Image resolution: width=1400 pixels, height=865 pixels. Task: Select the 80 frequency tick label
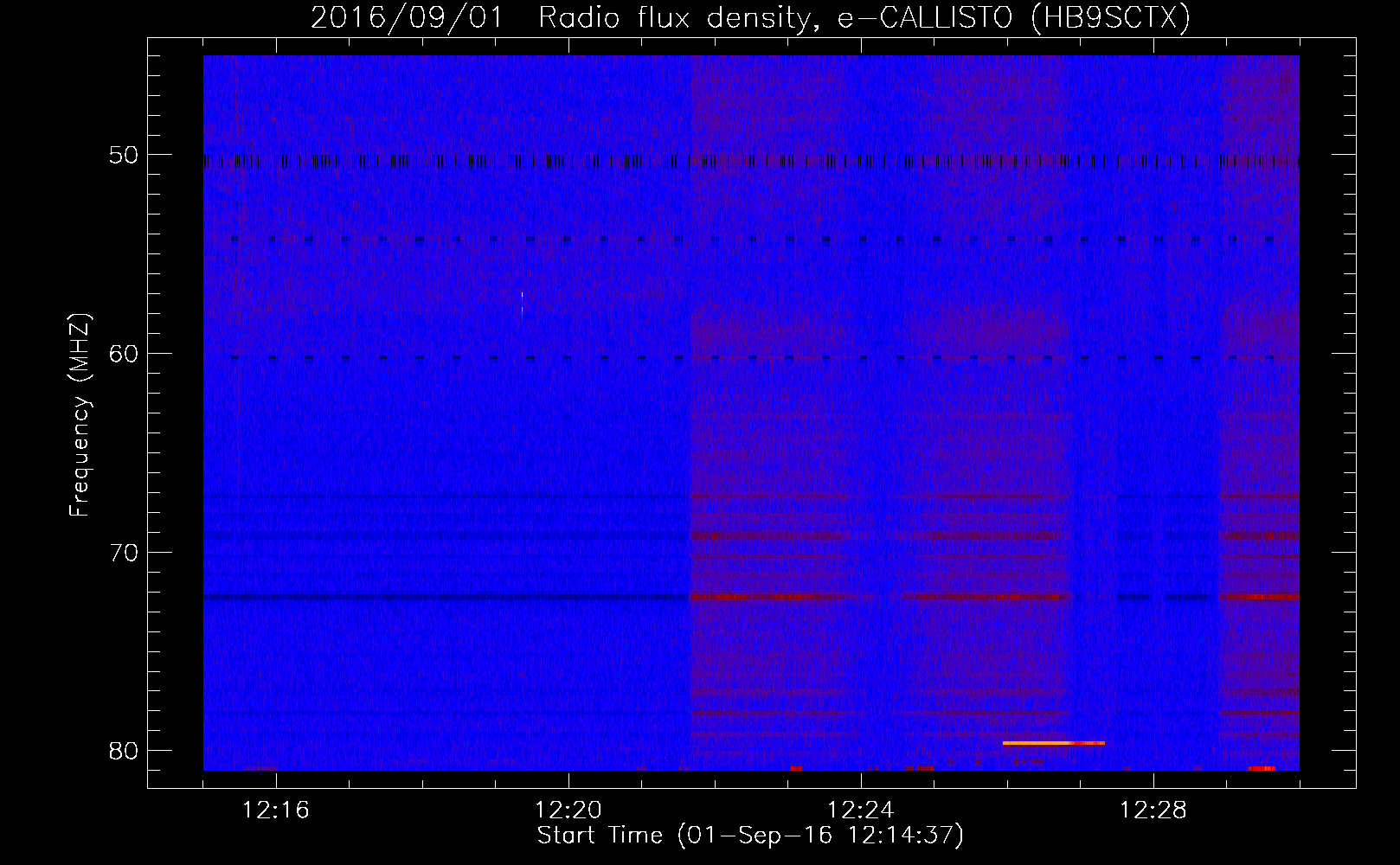tap(125, 751)
